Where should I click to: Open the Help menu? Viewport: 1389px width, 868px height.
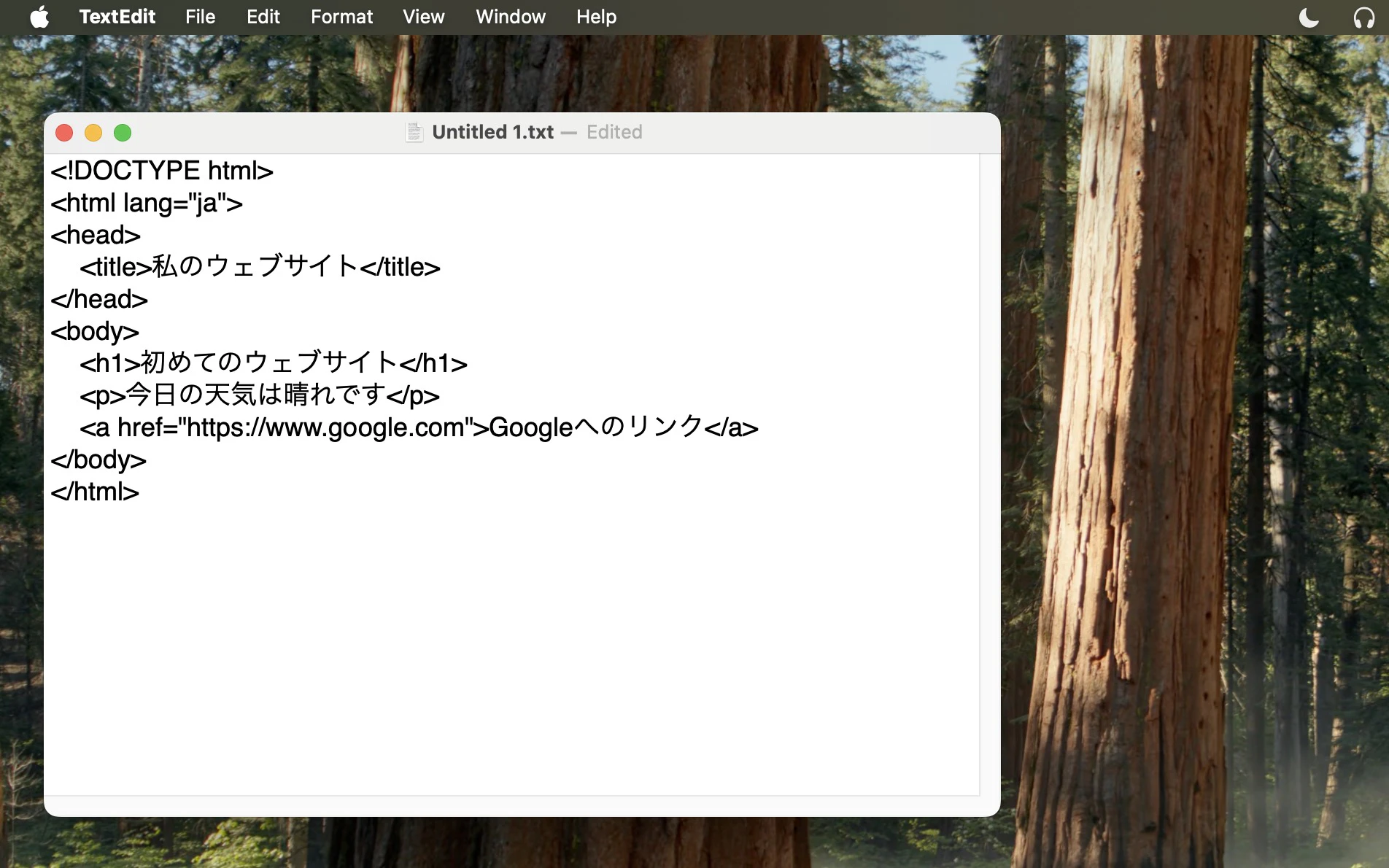click(596, 17)
